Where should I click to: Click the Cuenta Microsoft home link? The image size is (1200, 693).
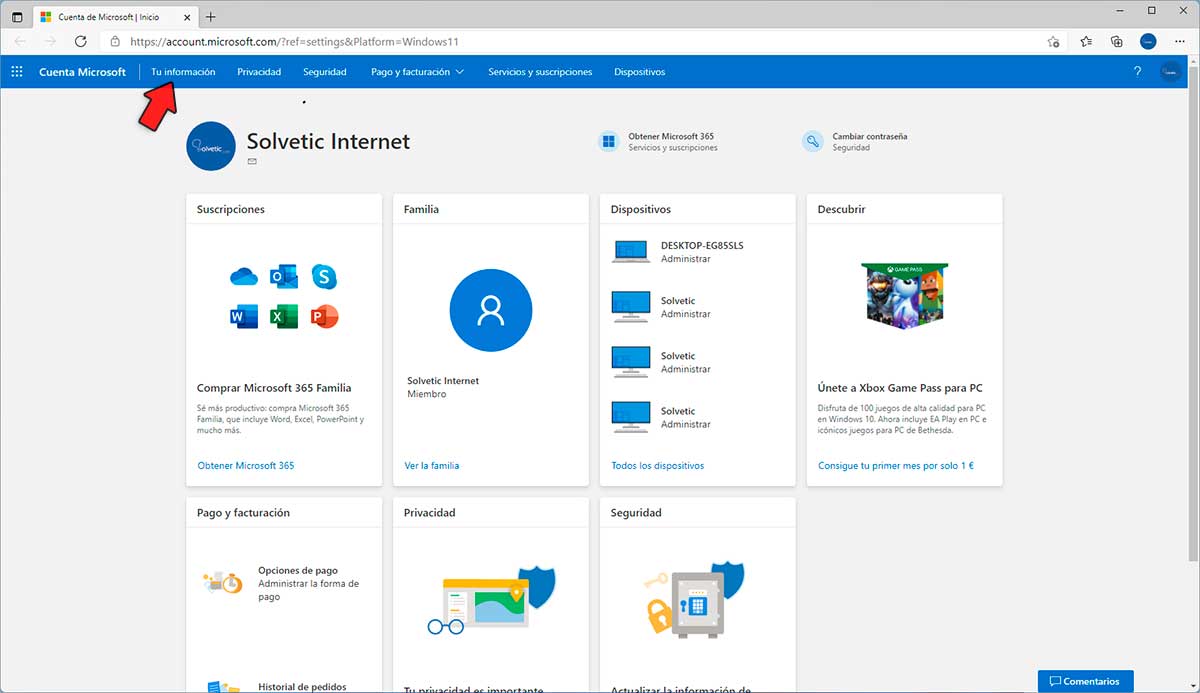[x=82, y=72]
